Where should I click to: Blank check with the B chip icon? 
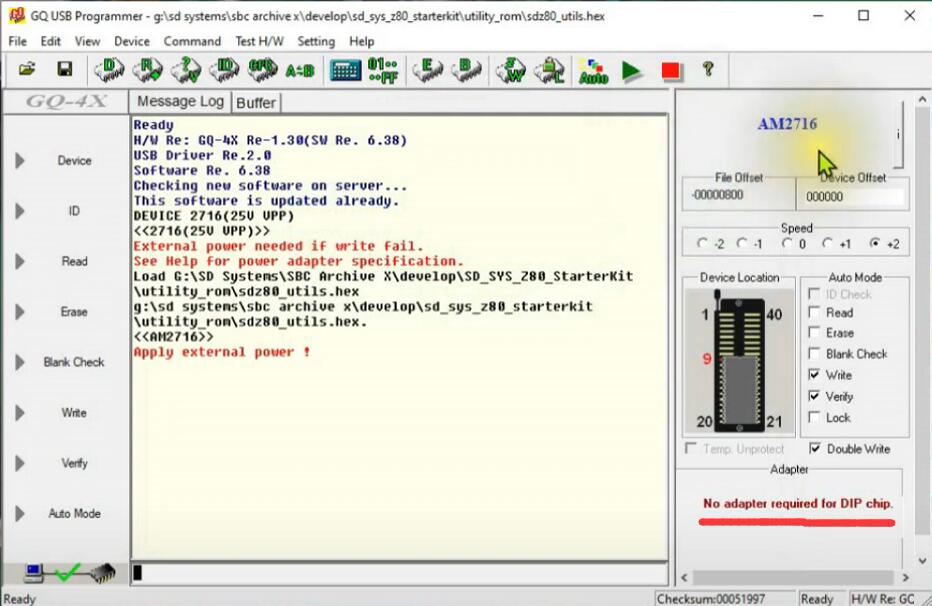[x=466, y=70]
